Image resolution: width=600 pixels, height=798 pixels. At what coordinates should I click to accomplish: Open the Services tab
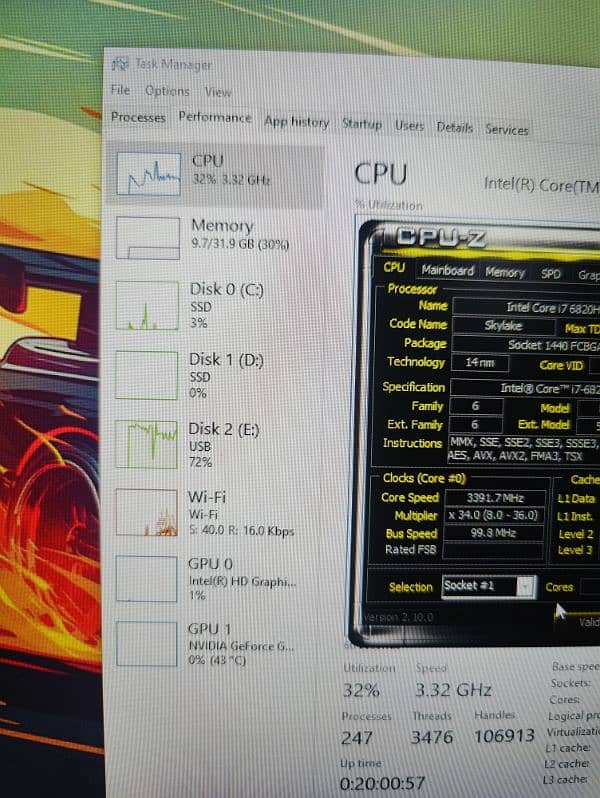point(507,129)
